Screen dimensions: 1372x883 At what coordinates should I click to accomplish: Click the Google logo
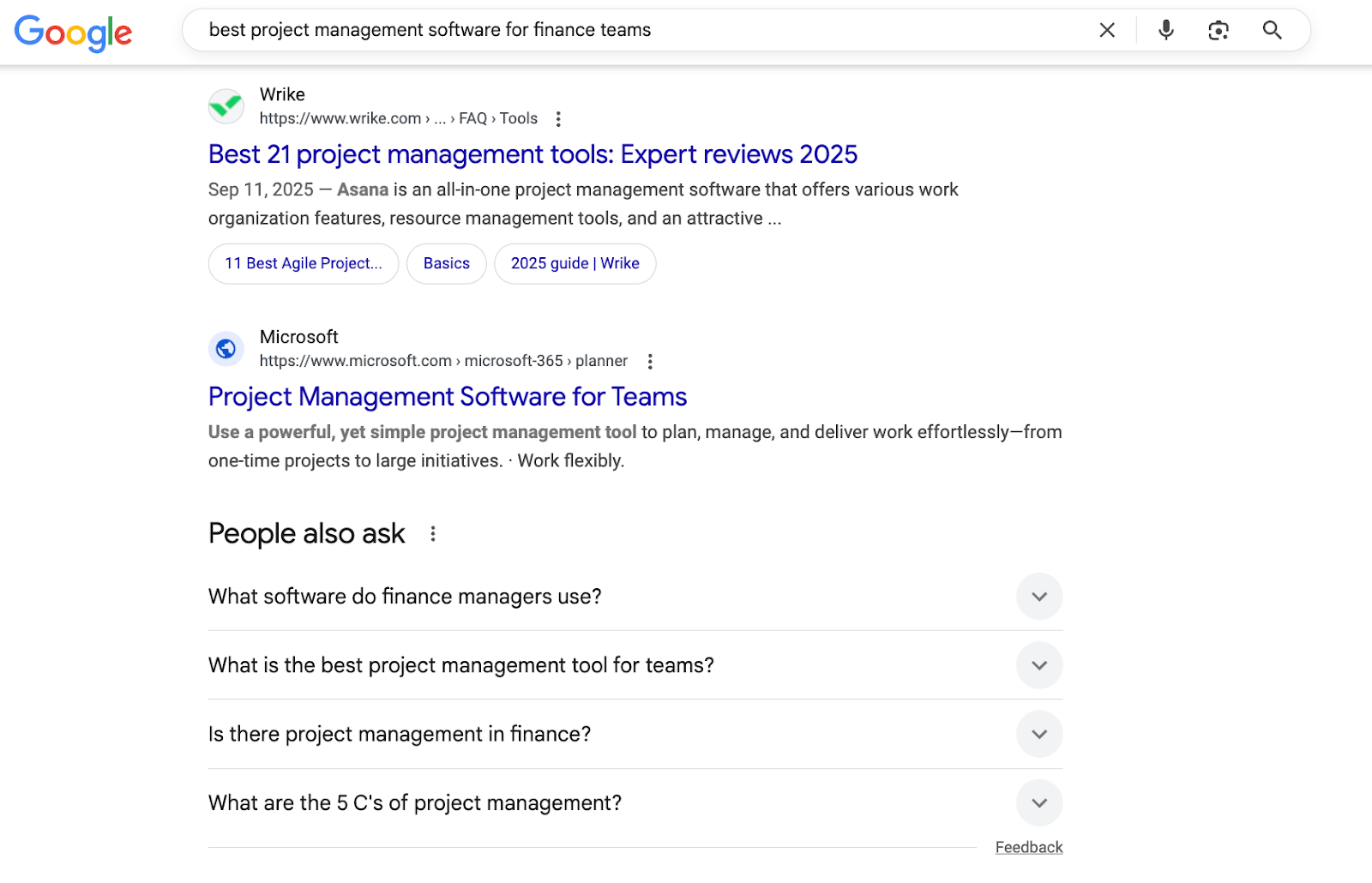[73, 33]
